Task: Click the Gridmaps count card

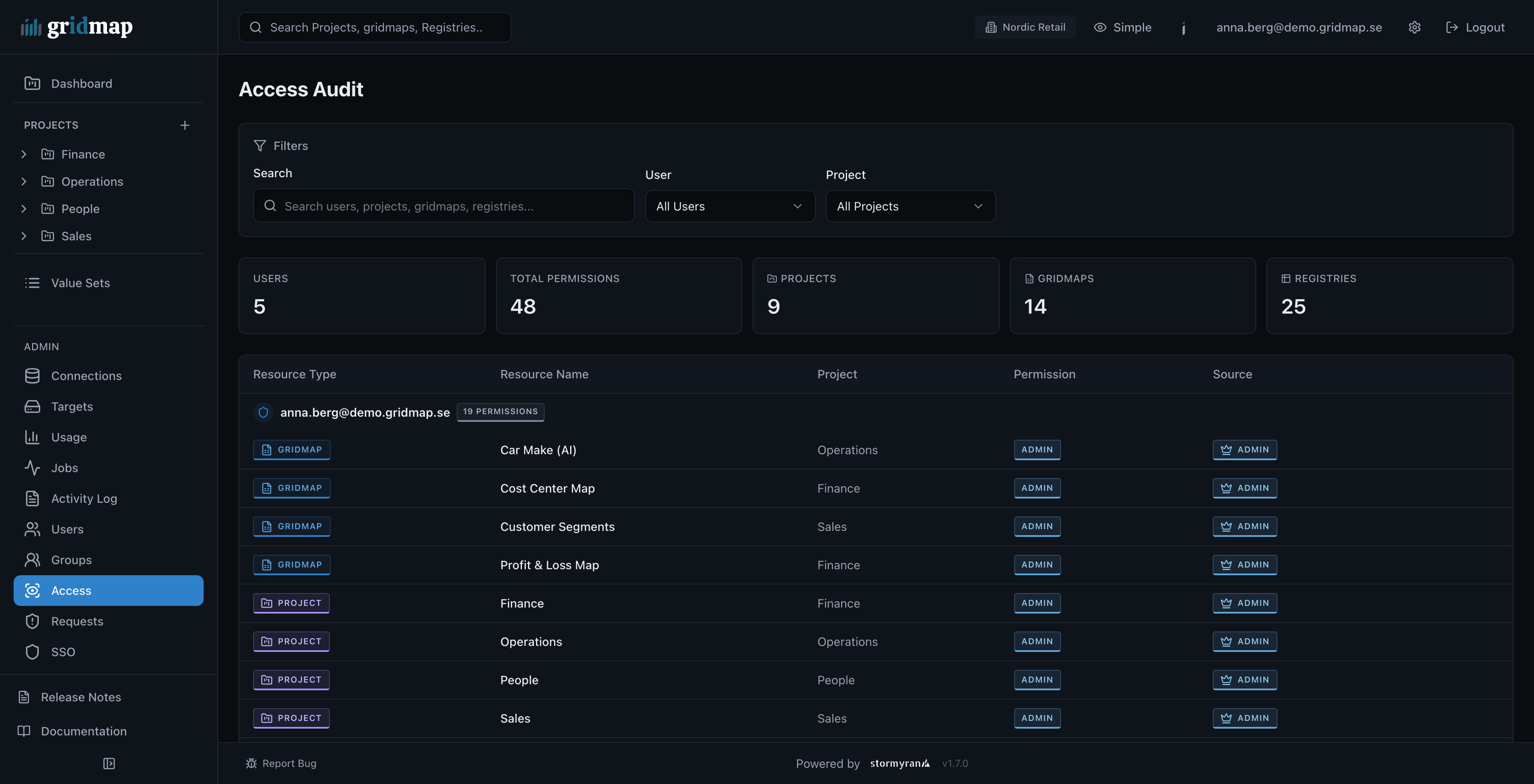Action: tap(1133, 296)
